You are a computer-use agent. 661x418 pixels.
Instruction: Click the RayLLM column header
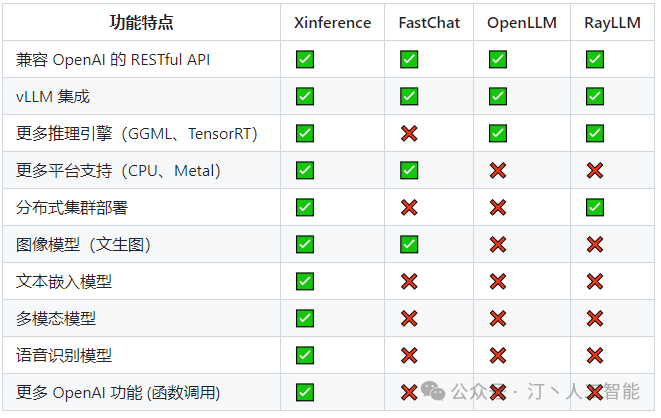[612, 23]
